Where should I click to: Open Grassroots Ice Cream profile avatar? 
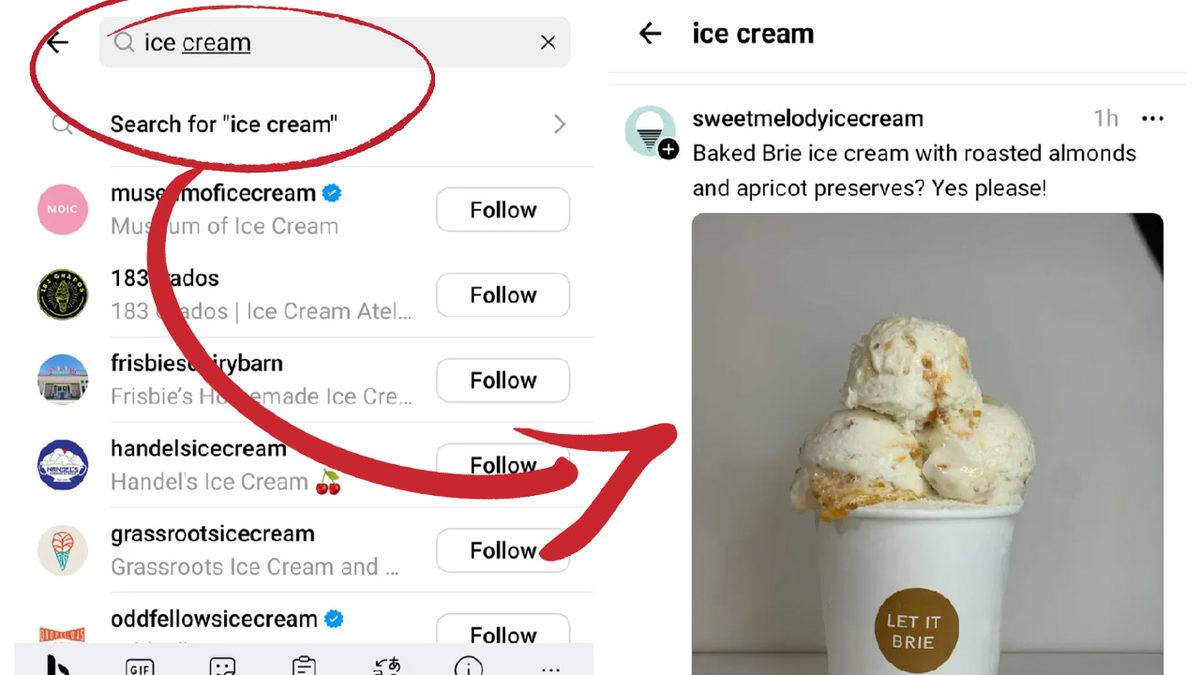click(x=63, y=551)
